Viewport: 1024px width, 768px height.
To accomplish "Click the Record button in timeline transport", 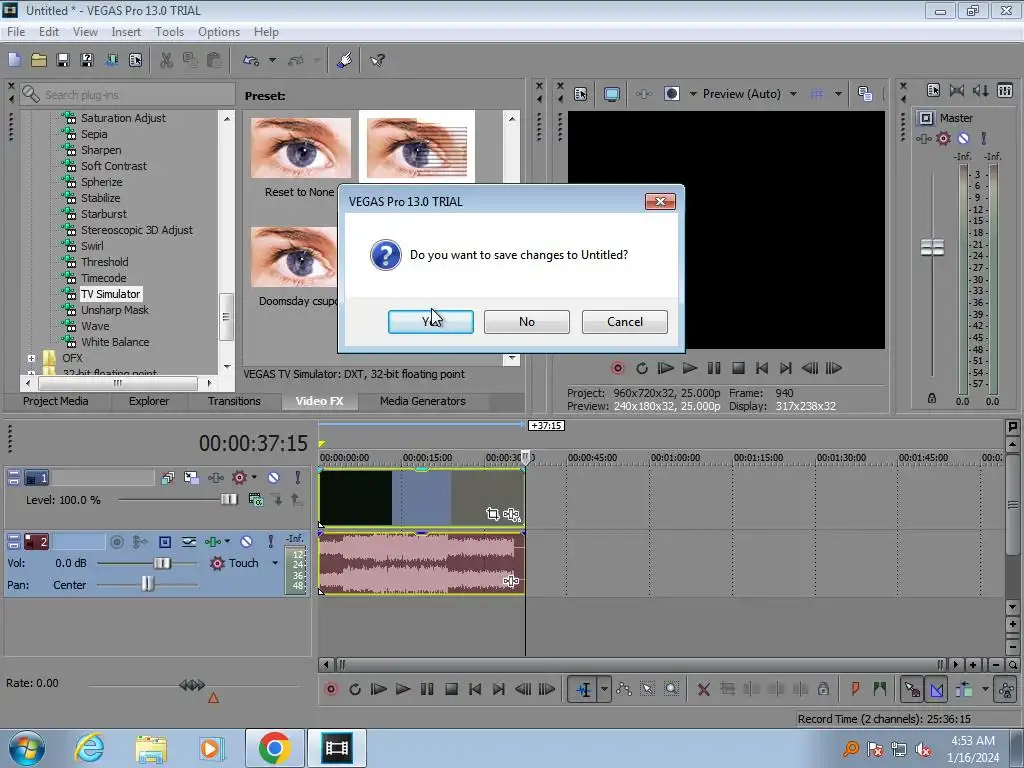I will tap(331, 689).
